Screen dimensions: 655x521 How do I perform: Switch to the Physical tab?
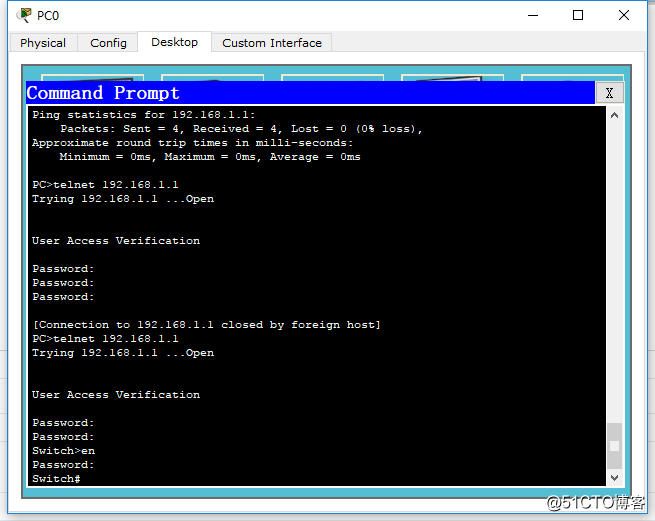click(x=43, y=43)
